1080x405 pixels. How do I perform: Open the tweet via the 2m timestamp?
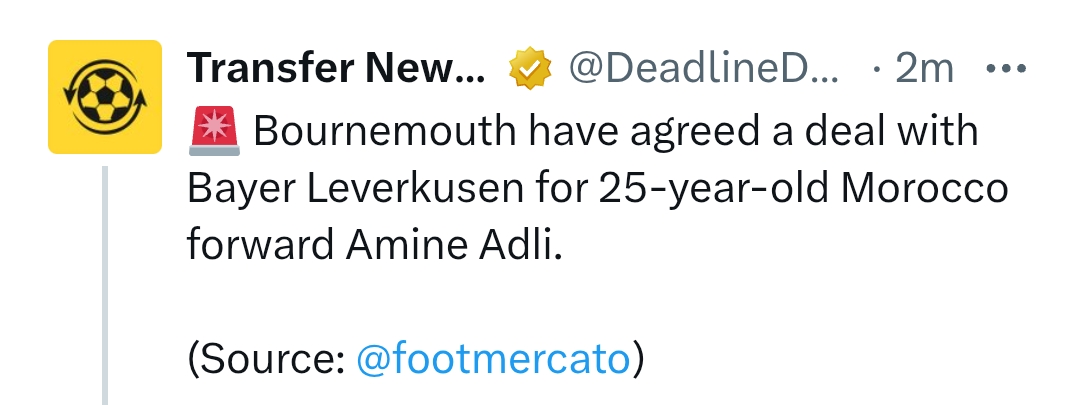[x=925, y=68]
